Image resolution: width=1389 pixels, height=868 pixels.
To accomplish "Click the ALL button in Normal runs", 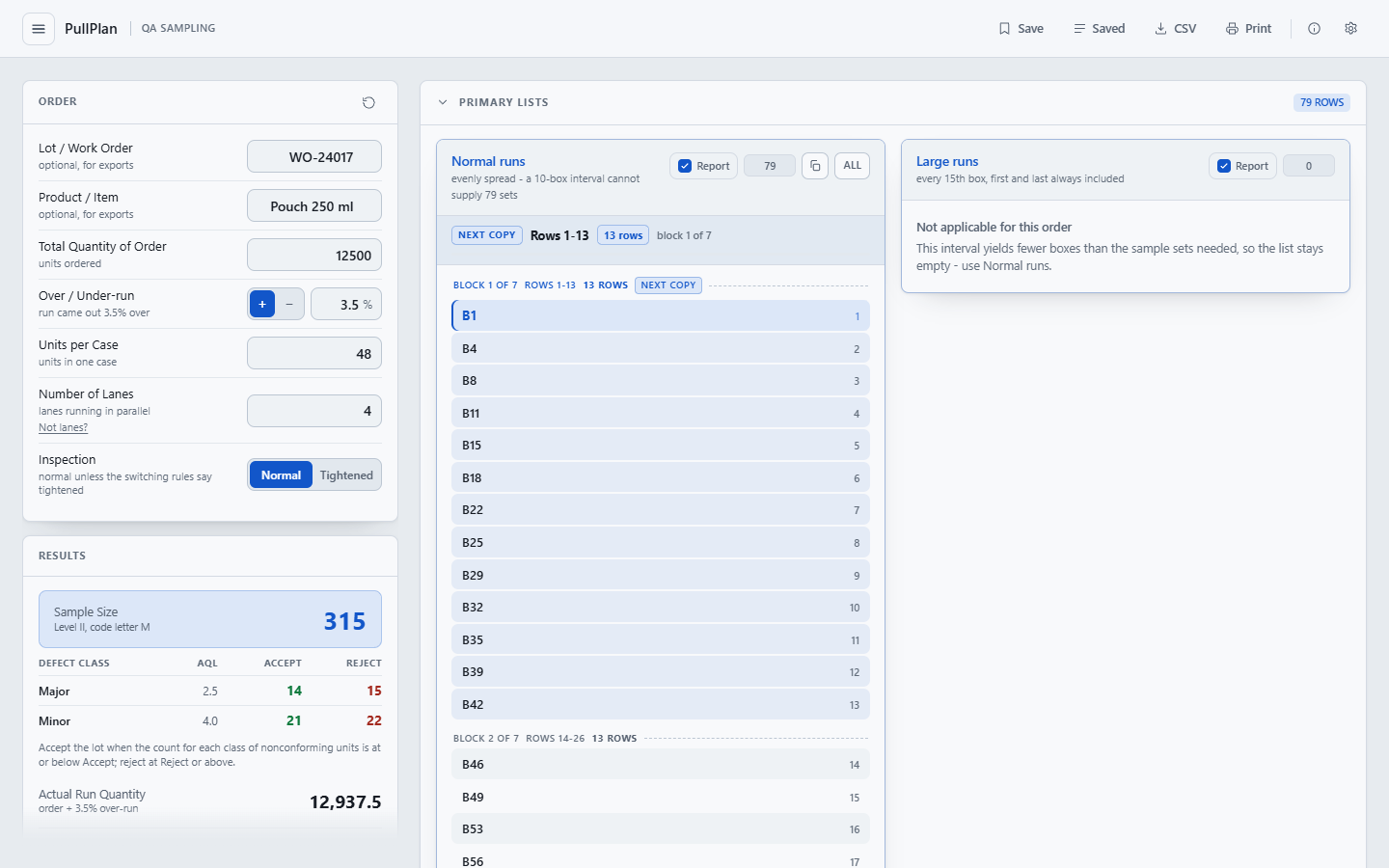I will pos(852,166).
